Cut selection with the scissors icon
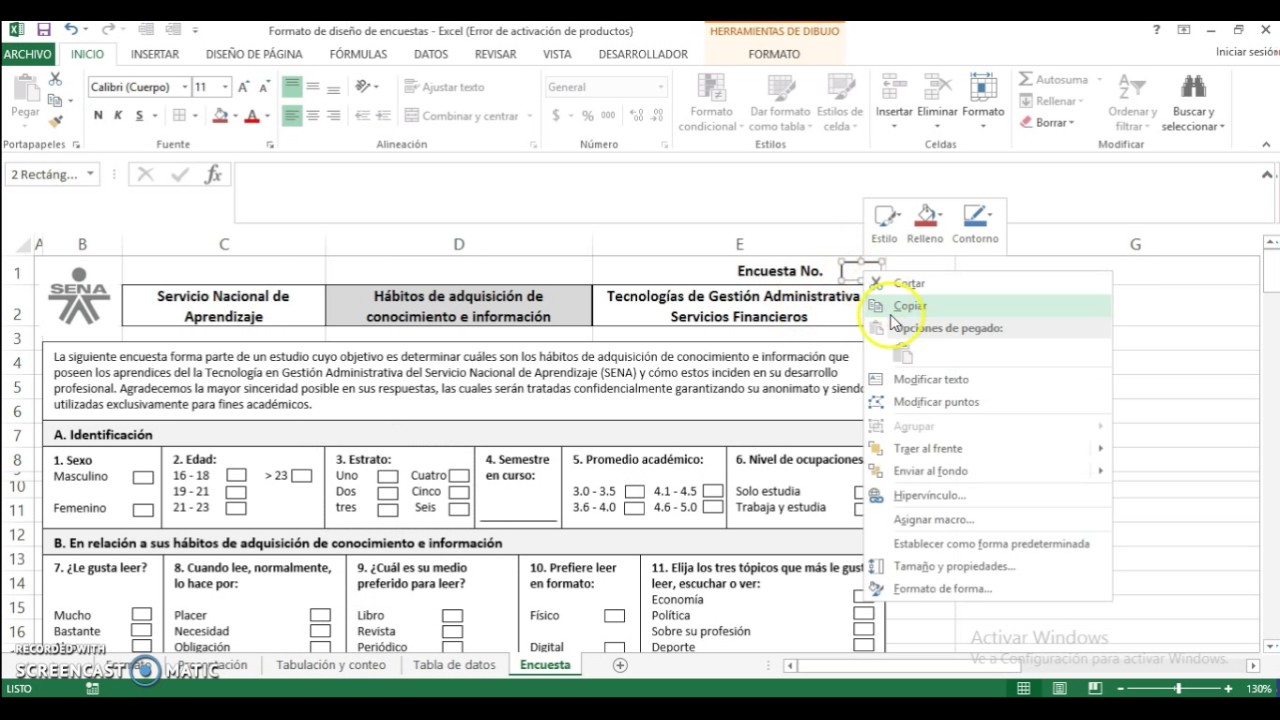Image resolution: width=1280 pixels, height=720 pixels. coord(55,79)
